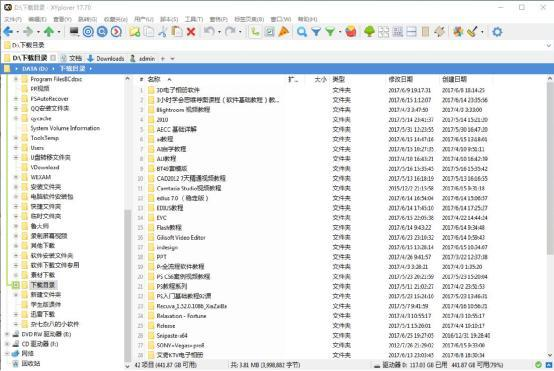Open the Drives computer icon in toolbar
The height and width of the screenshot is (371, 554).
[x=74, y=32]
